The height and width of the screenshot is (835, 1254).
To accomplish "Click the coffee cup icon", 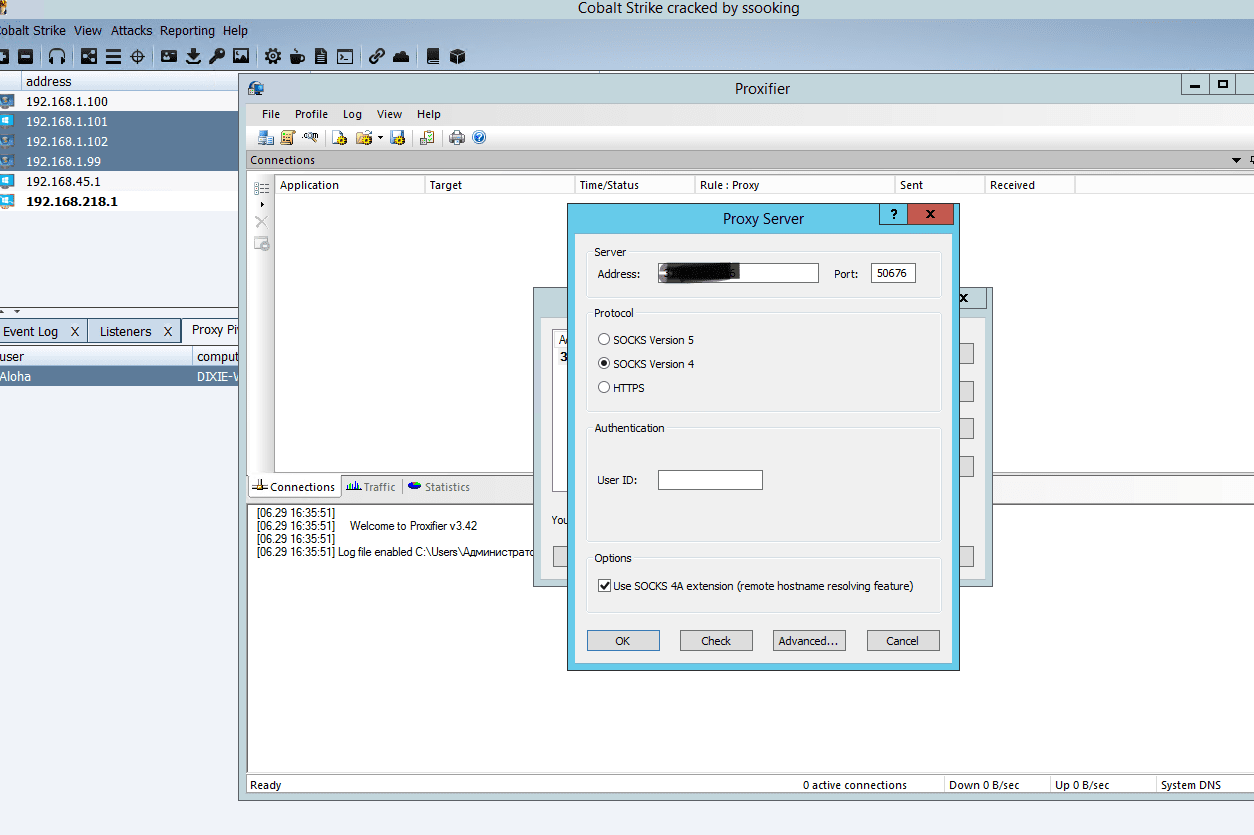I will click(x=297, y=56).
